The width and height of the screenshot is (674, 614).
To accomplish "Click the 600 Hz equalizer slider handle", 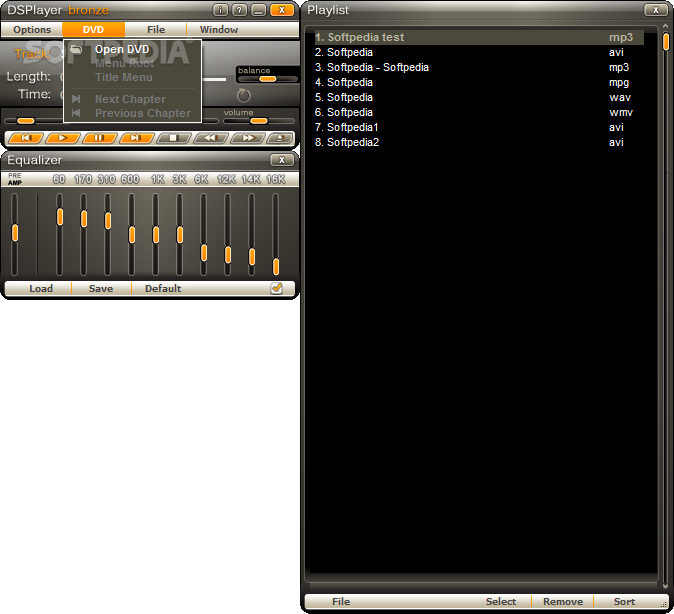I will 132,235.
